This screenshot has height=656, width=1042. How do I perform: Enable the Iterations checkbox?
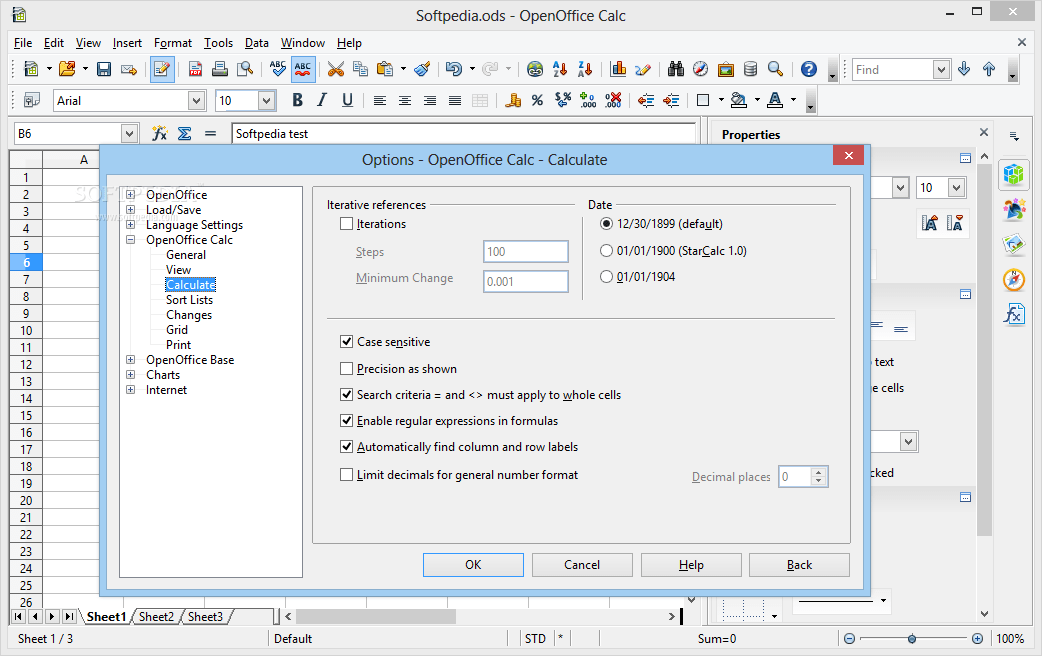(x=346, y=224)
